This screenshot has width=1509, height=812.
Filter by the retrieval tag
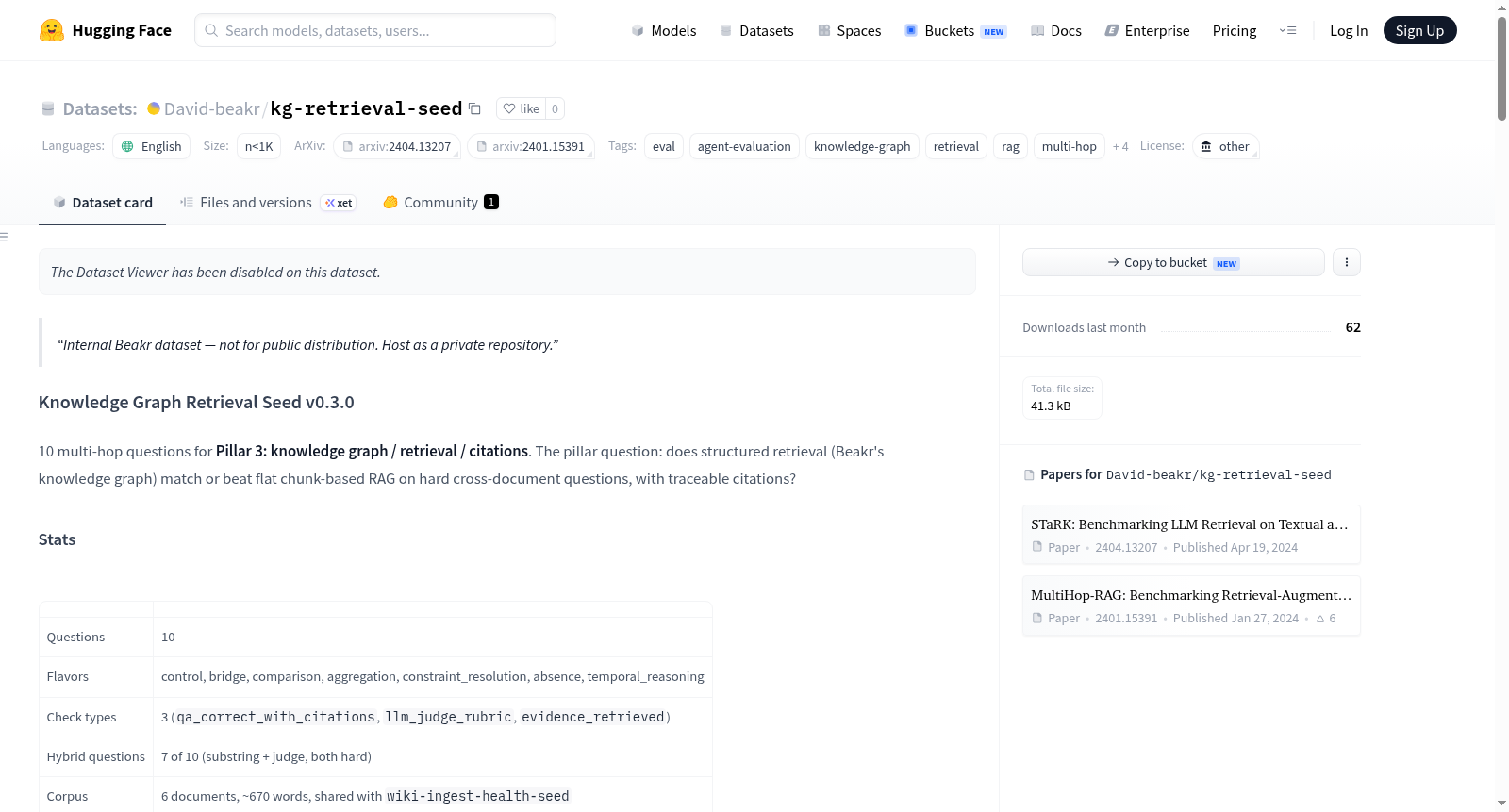point(956,146)
